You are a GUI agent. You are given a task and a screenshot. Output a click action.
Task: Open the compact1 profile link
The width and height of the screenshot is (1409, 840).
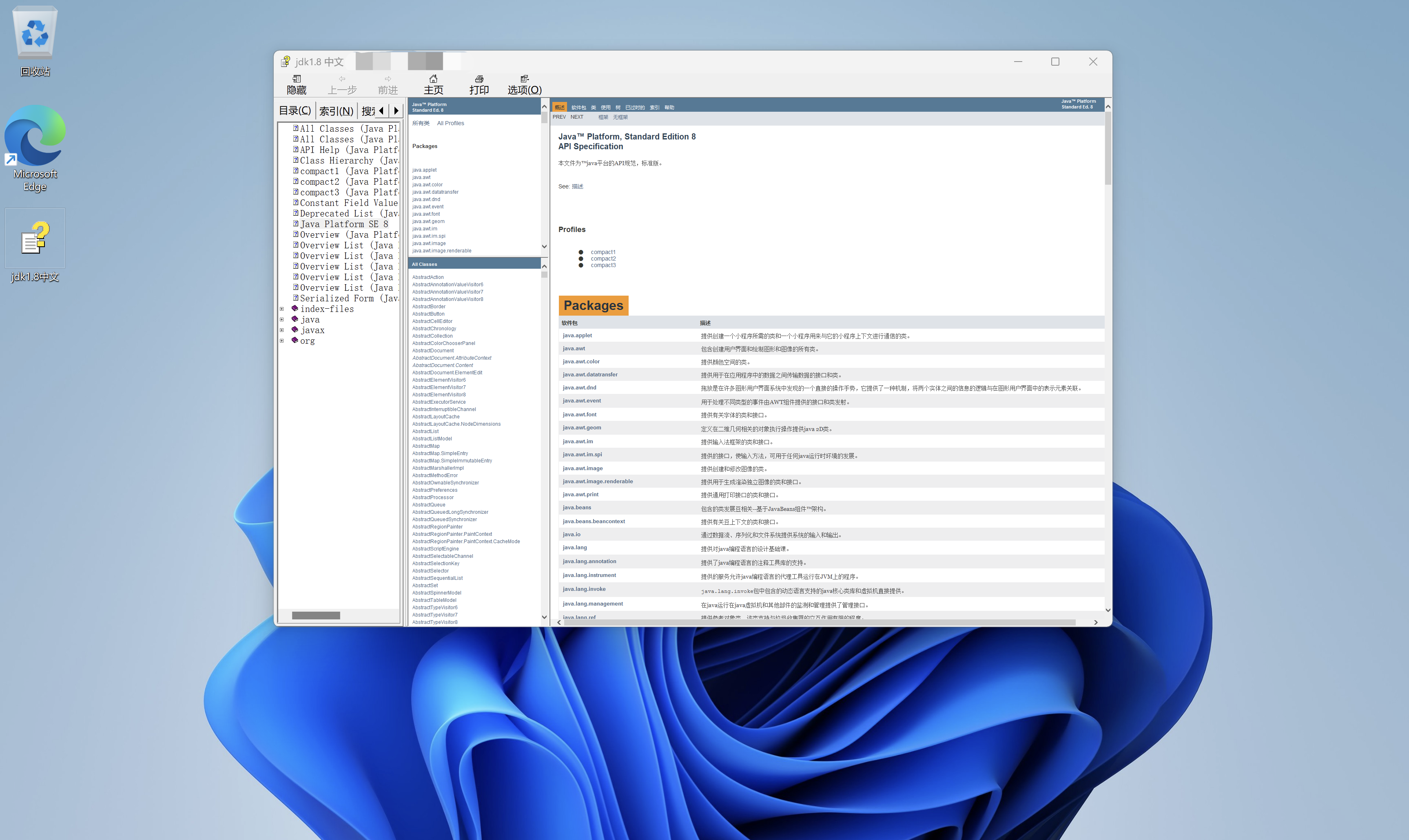tap(603, 252)
